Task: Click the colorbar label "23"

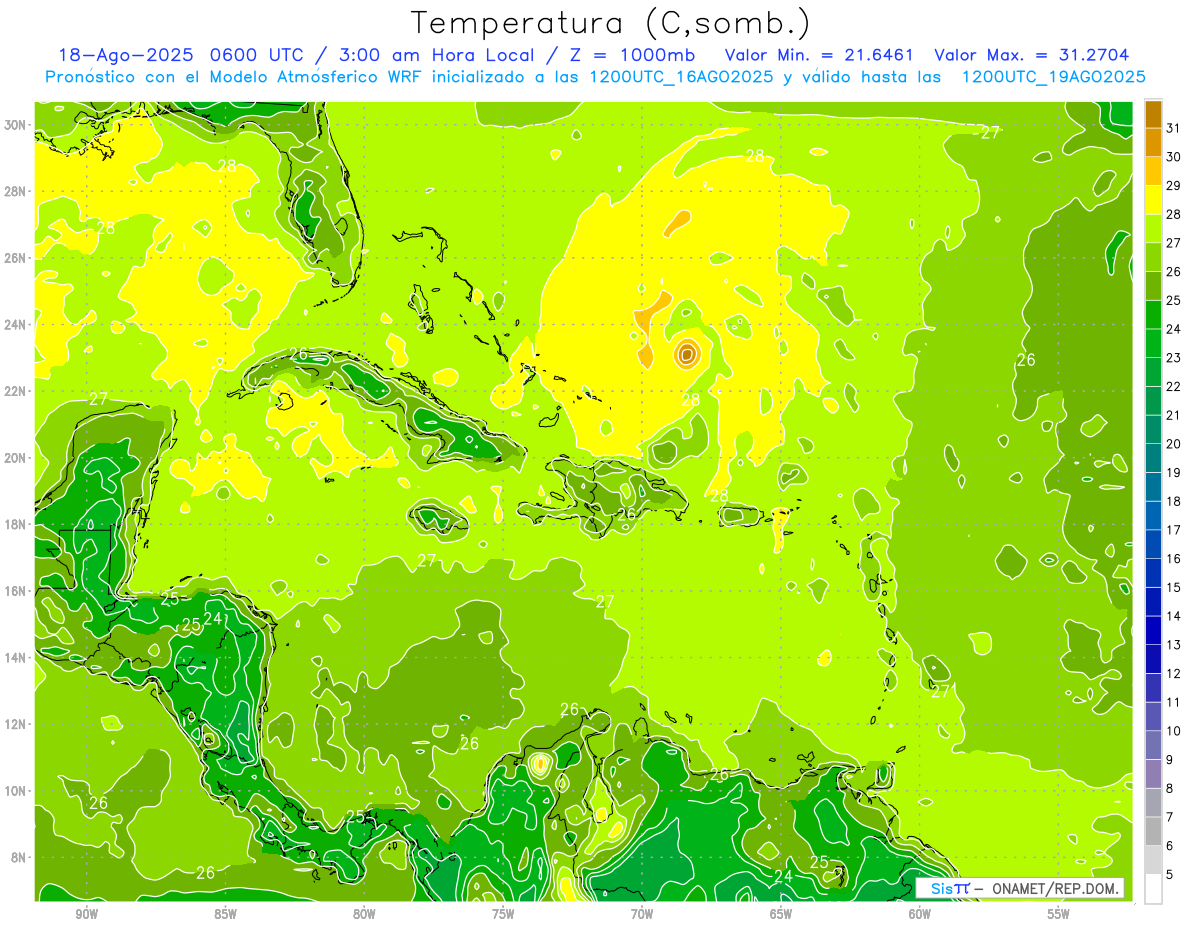Action: pyautogui.click(x=1174, y=357)
